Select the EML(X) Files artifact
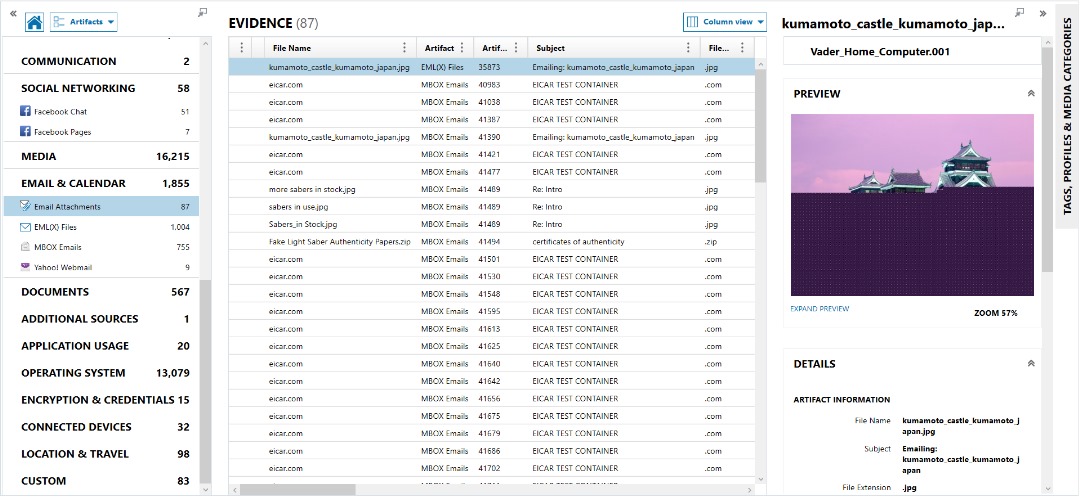The width and height of the screenshot is (1080, 499). click(101, 227)
